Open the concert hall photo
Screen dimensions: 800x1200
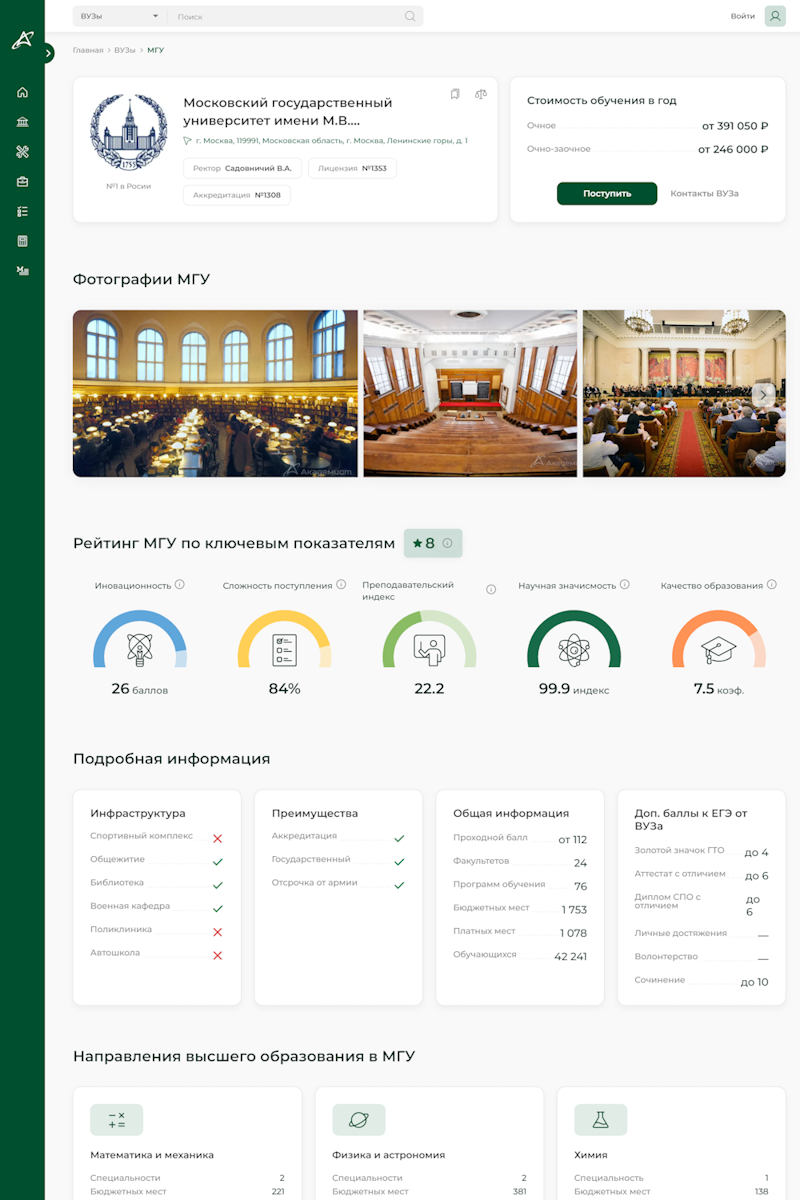pos(684,393)
